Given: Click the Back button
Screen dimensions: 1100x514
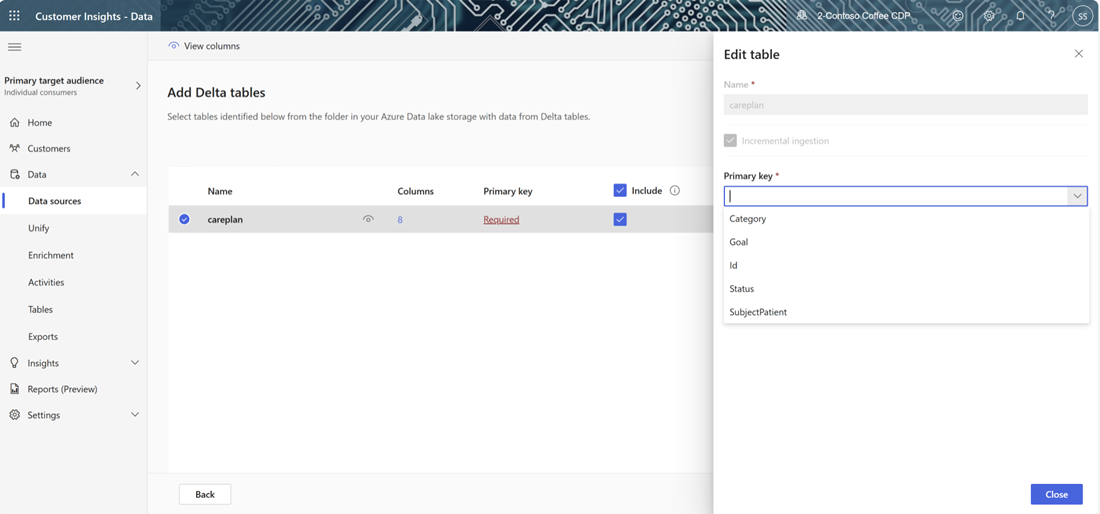Looking at the screenshot, I should [x=205, y=494].
